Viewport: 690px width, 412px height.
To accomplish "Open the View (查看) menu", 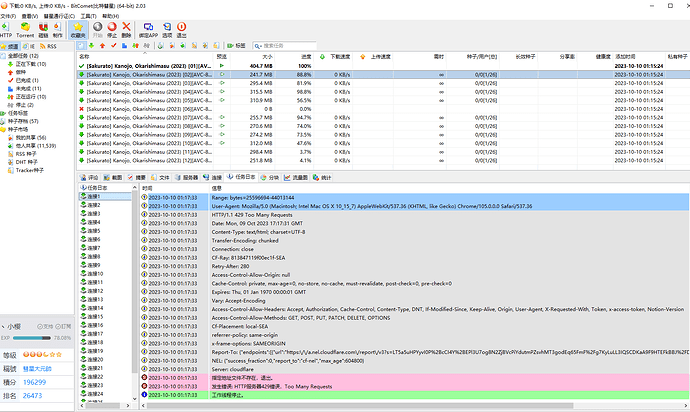I will (29, 16).
